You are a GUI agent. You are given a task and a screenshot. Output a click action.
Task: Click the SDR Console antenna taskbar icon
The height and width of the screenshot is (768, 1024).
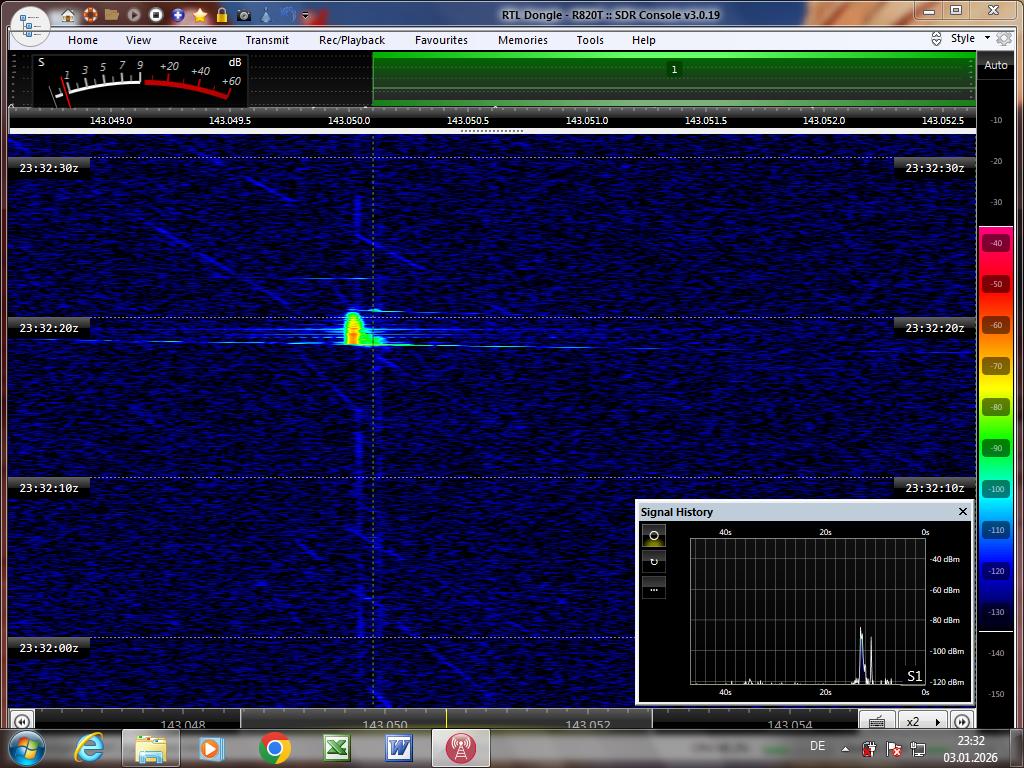click(x=460, y=748)
